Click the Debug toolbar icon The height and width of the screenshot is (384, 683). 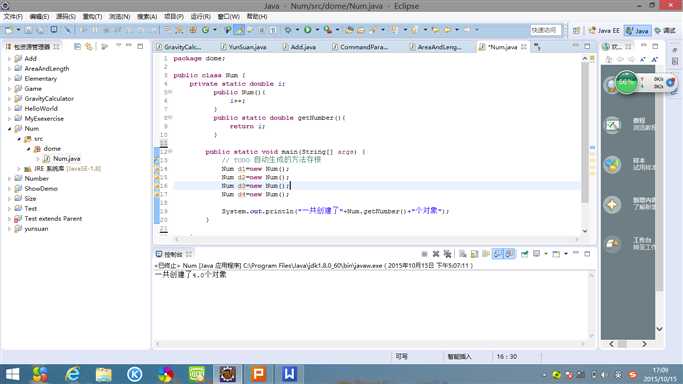point(288,30)
